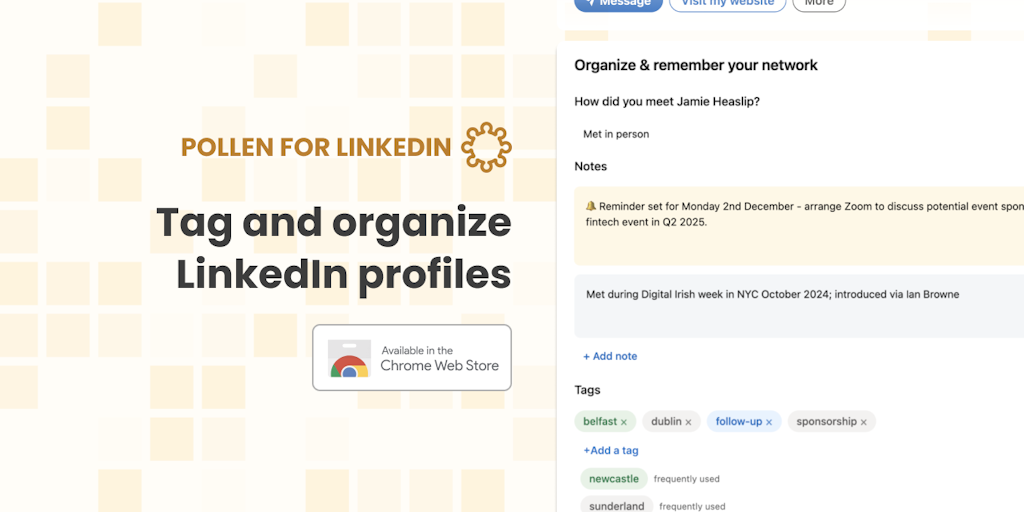
Task: Select the belfast tag chip
Action: coord(599,422)
